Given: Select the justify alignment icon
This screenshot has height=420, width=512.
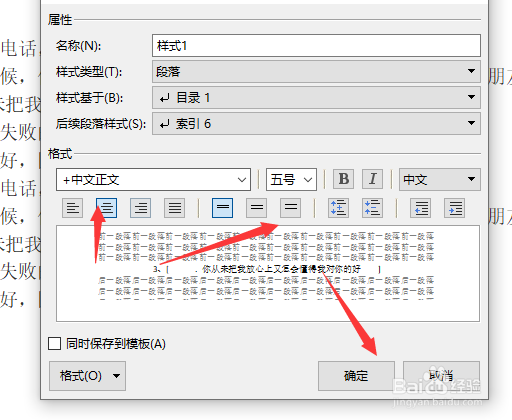Looking at the screenshot, I should 174,208.
